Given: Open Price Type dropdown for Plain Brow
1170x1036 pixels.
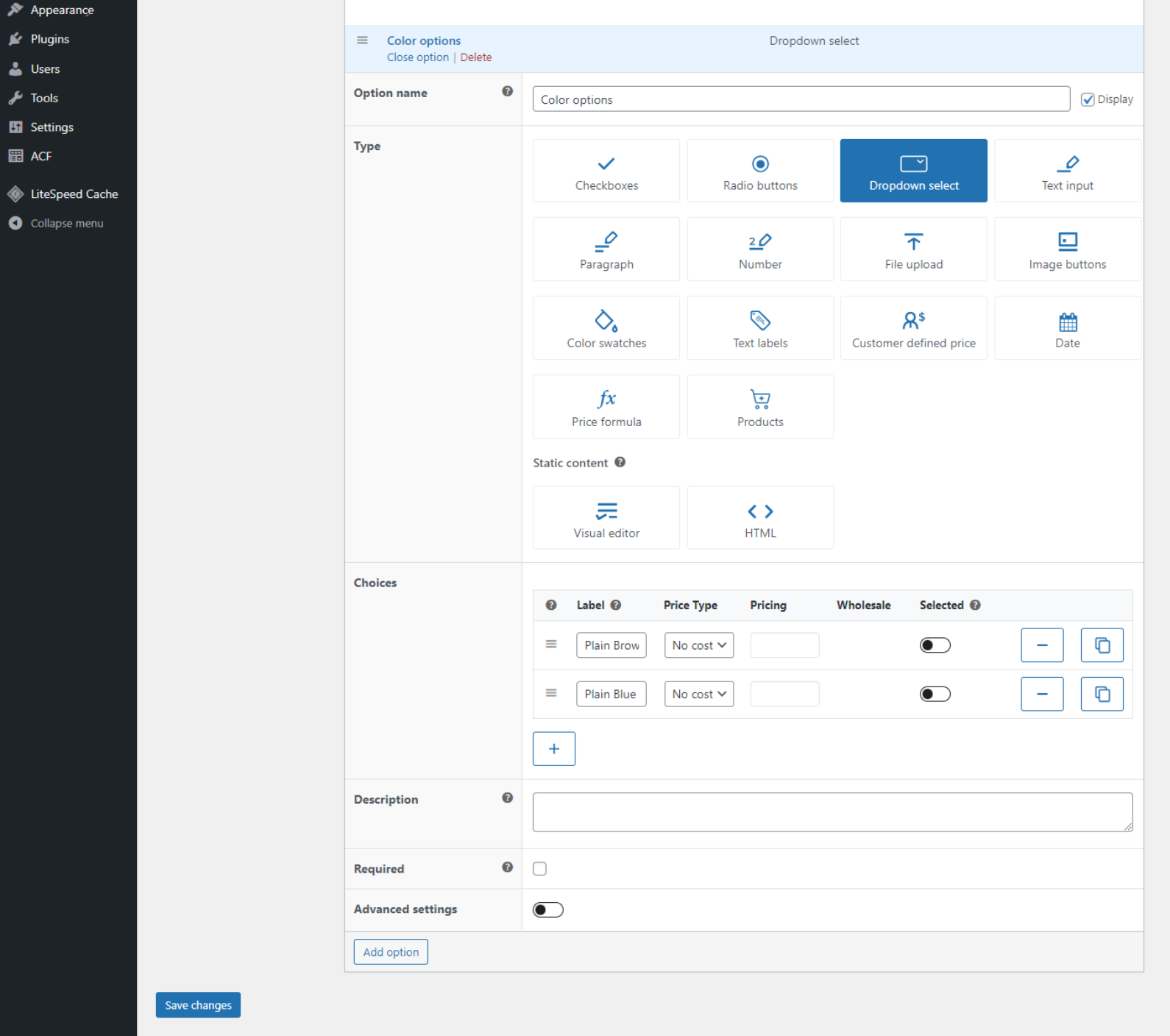Looking at the screenshot, I should coord(699,645).
